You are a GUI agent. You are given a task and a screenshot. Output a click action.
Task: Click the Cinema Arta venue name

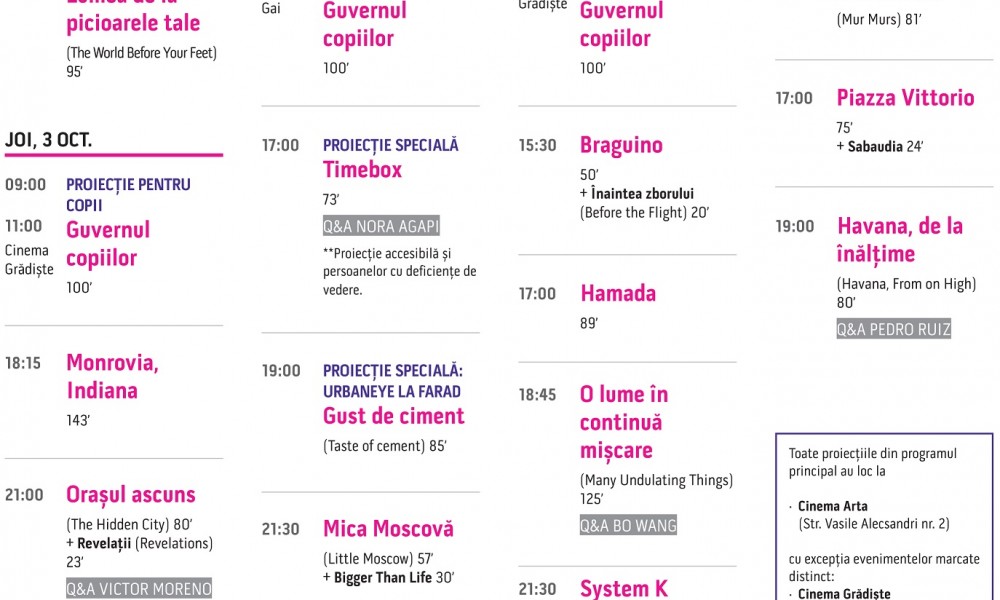pyautogui.click(x=832, y=506)
